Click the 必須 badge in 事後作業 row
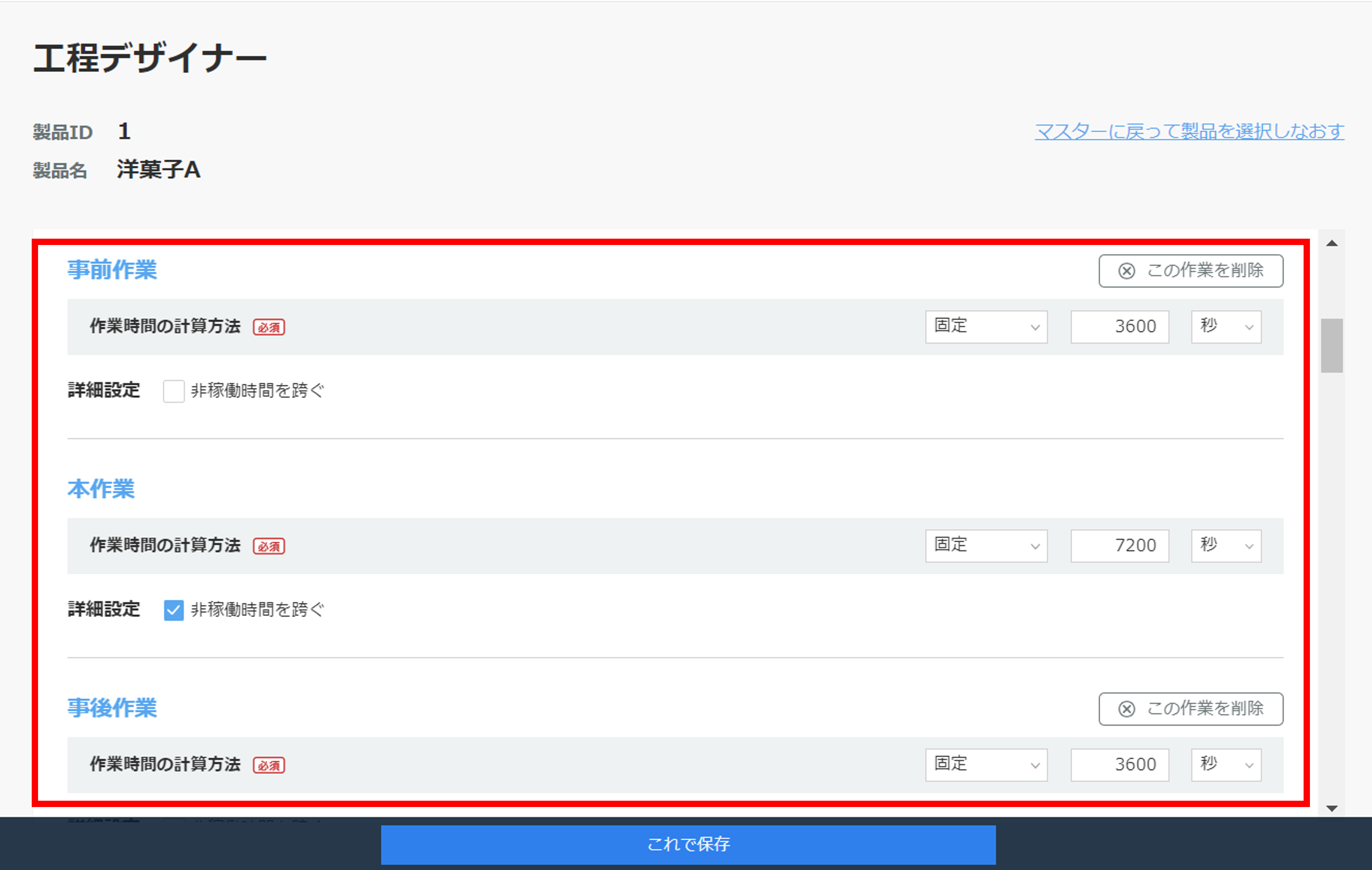The height and width of the screenshot is (870, 1372). (269, 765)
